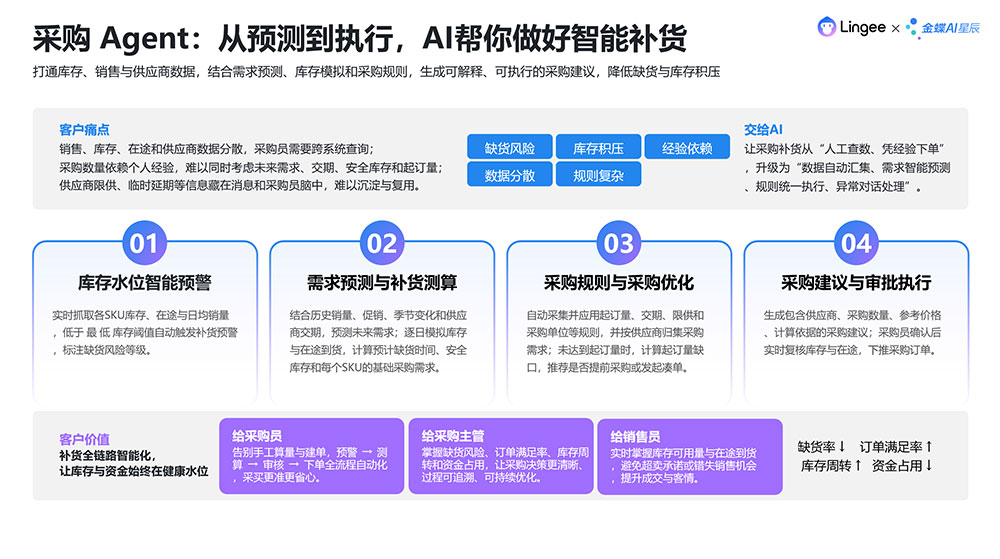Screen dimensions: 1000x559
Task: Select the 04 circle badge
Action: coord(856,243)
